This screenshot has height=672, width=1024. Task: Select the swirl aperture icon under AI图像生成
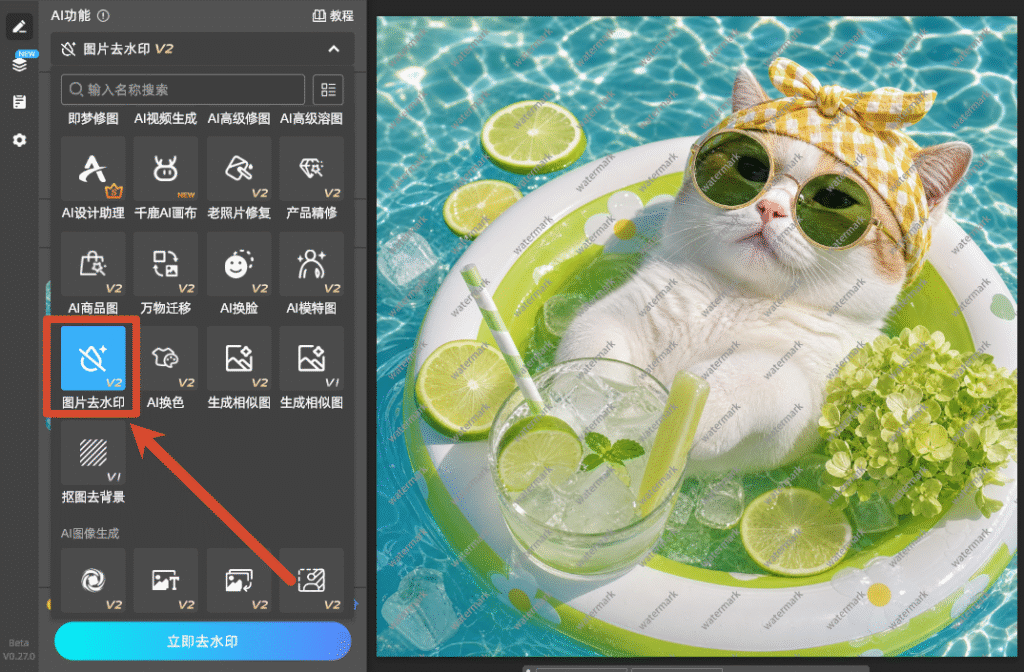[x=93, y=580]
